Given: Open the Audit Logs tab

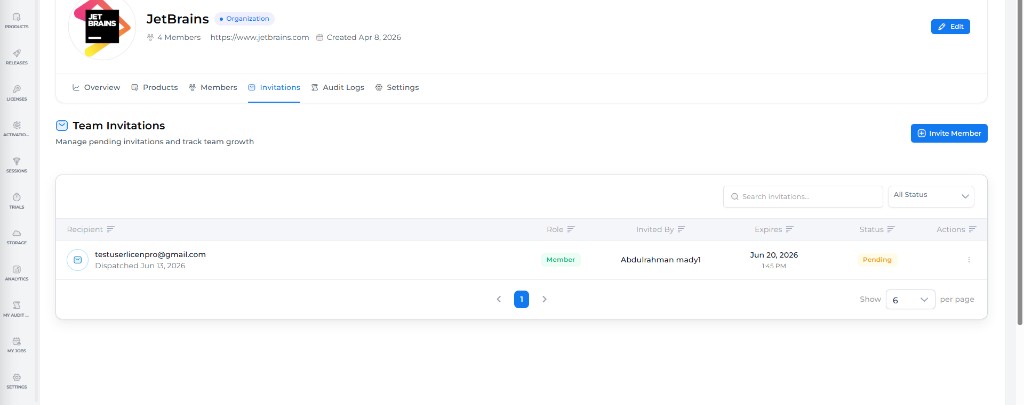Looking at the screenshot, I should click(338, 88).
